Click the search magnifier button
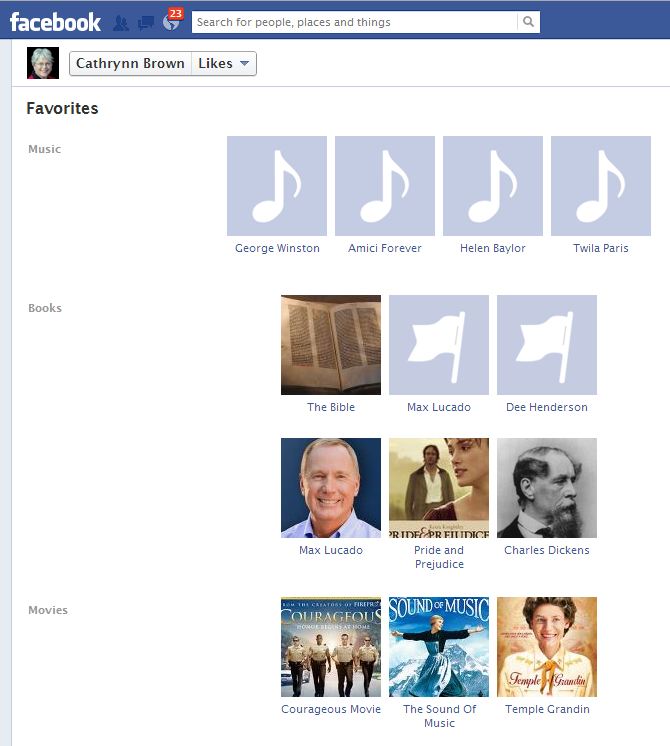Screen dimensions: 670x746 tap(528, 22)
